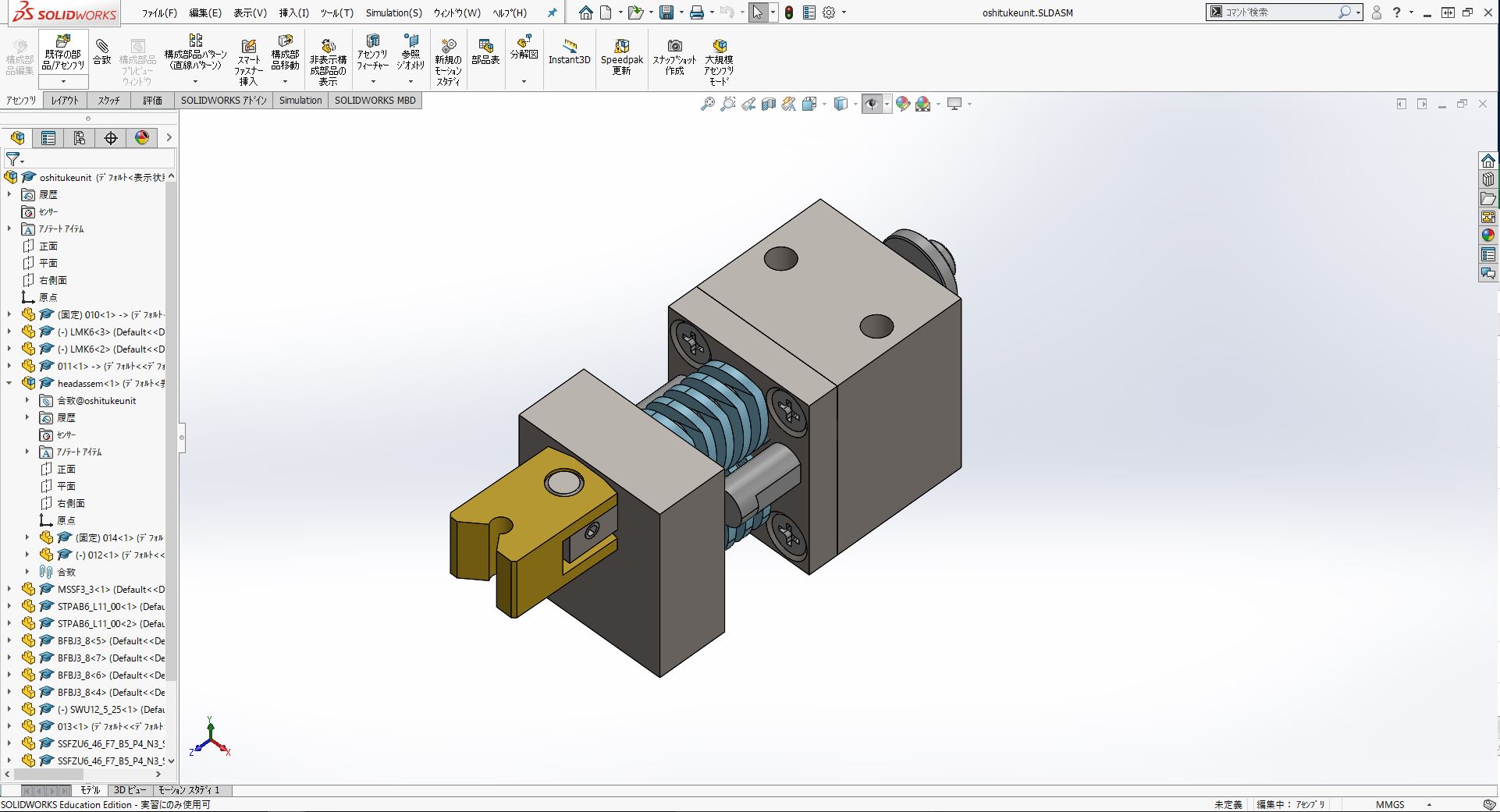Switch to the 評価 ribbon tab
The image size is (1500, 812).
pos(152,101)
